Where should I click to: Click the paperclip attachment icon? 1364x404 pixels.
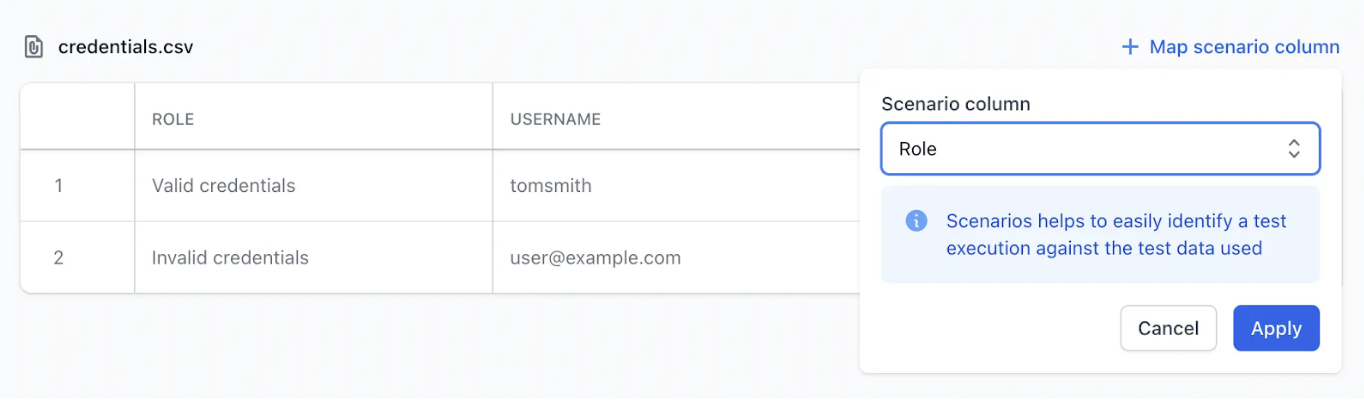[34, 47]
